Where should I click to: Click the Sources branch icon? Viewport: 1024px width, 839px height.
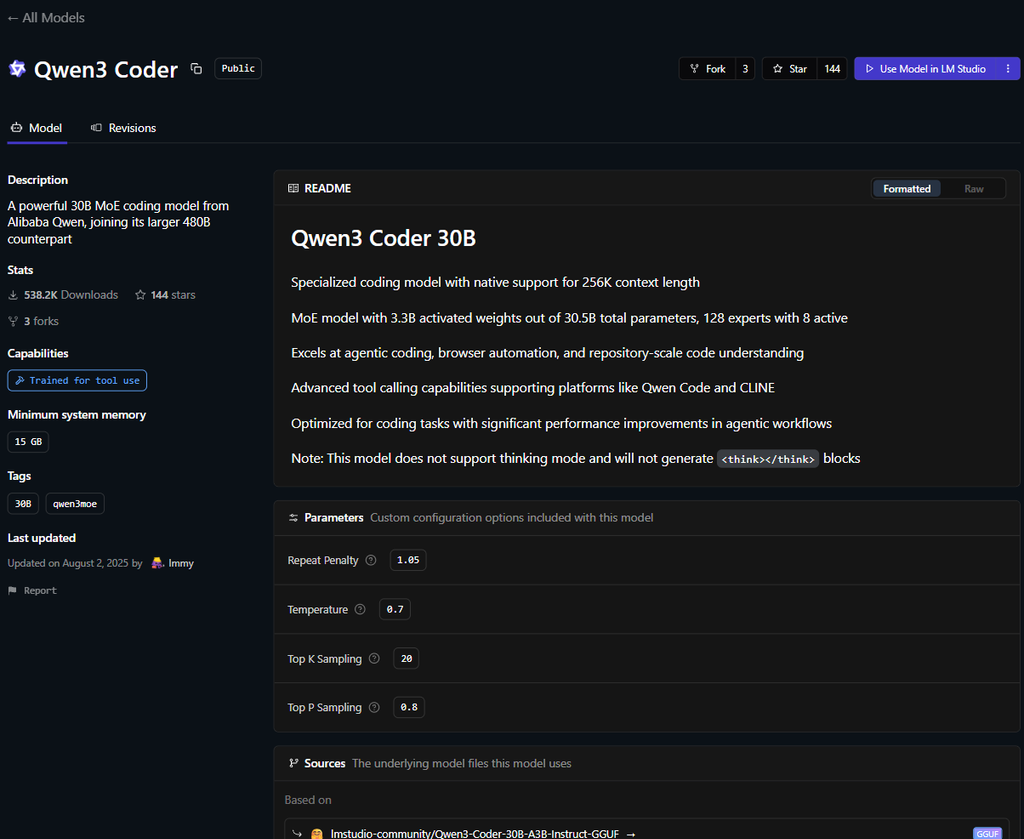[x=294, y=763]
